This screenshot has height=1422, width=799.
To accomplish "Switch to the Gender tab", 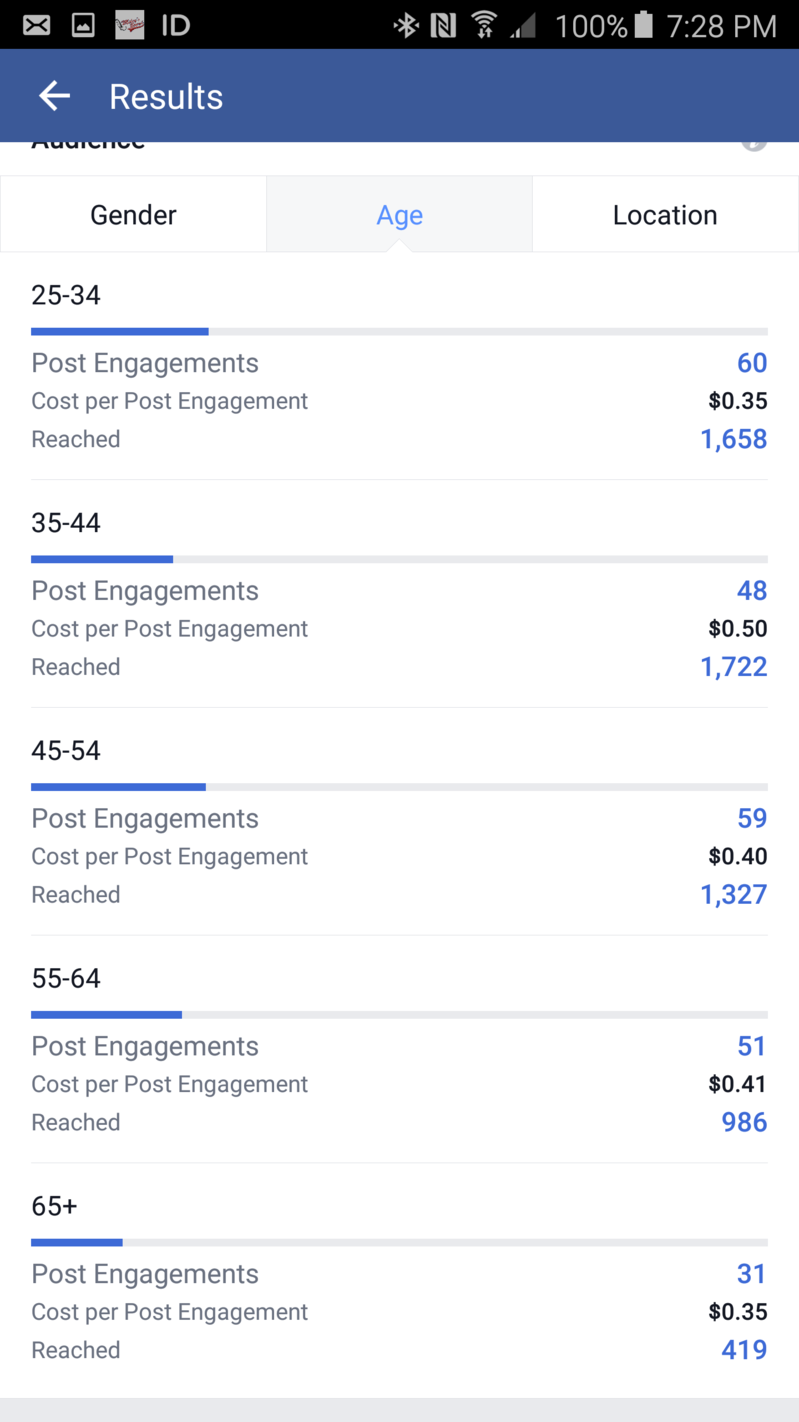I will pyautogui.click(x=133, y=215).
